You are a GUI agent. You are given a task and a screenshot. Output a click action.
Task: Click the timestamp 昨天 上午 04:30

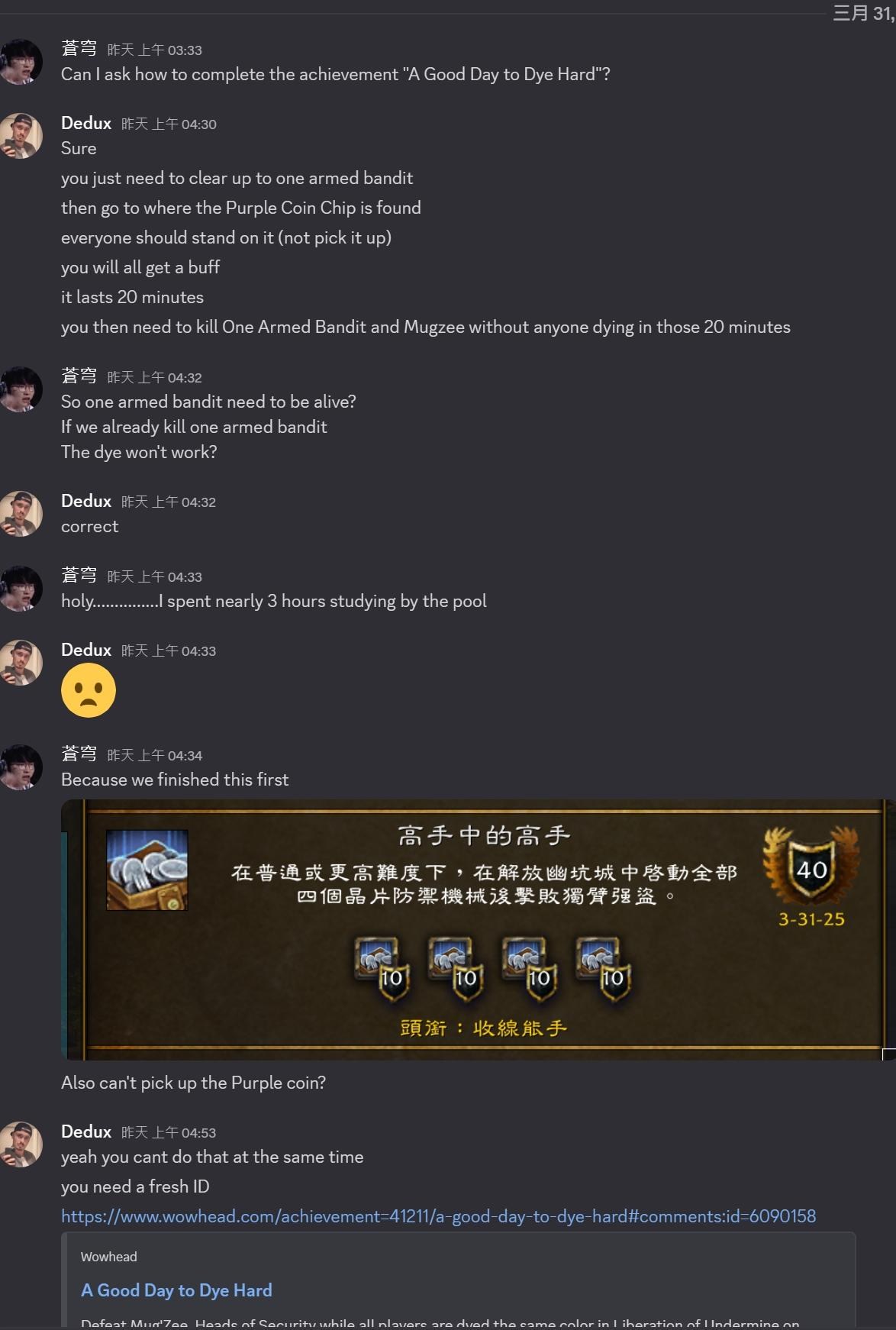click(x=169, y=124)
